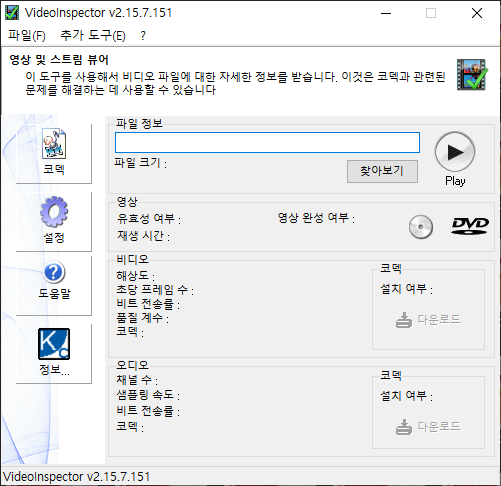Click the 유효성 여부 label
501x486 pixels.
point(149,219)
